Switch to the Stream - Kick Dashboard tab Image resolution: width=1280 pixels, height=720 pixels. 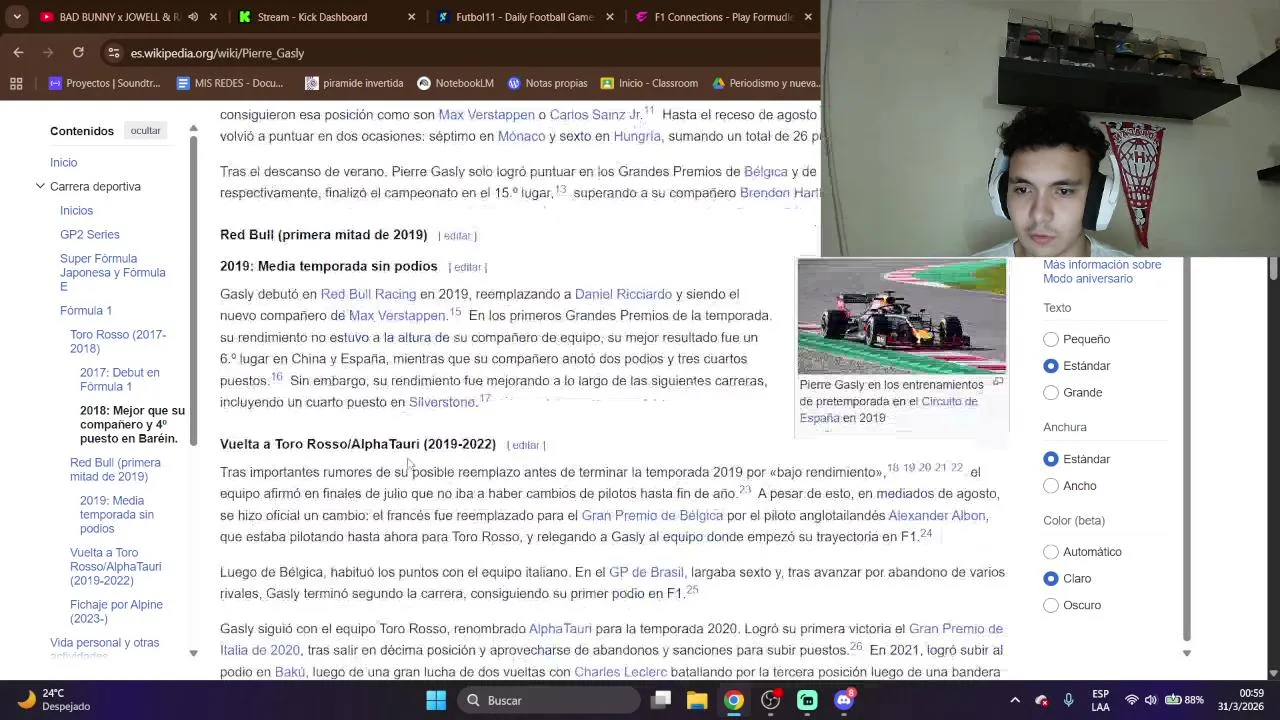tap(312, 17)
